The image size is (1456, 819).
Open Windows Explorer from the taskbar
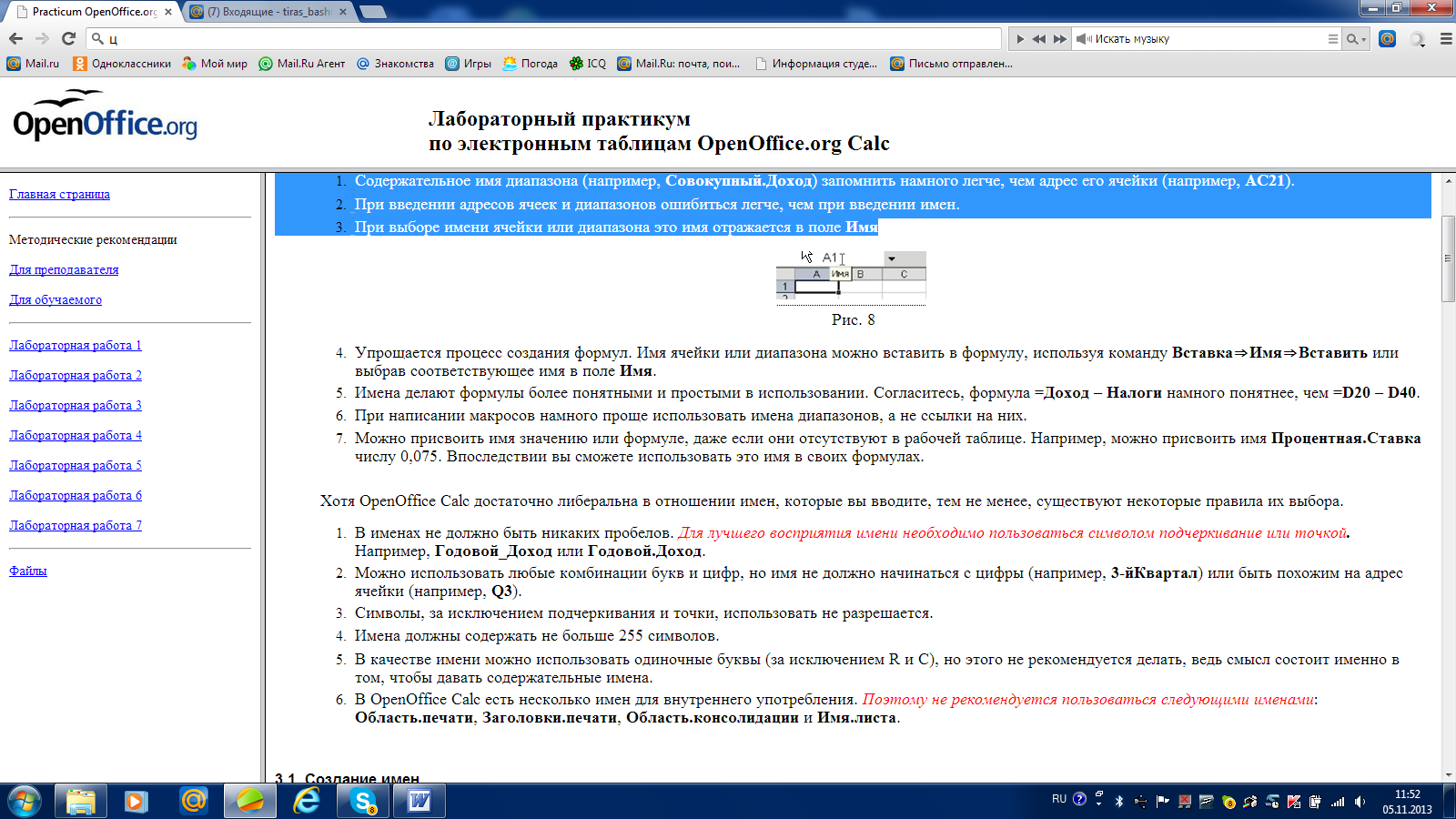pos(81,801)
